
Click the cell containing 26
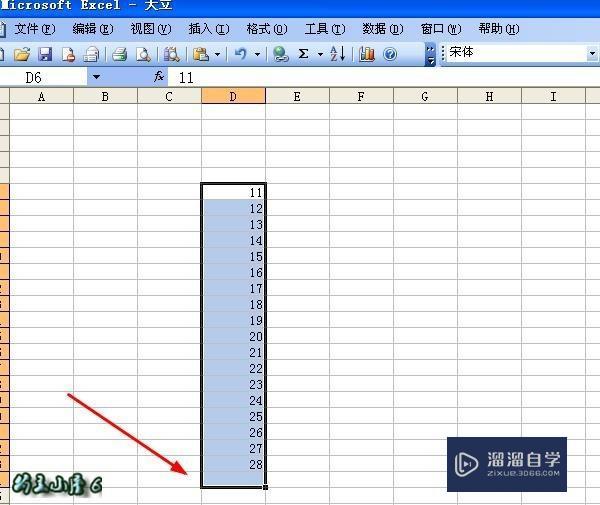pos(233,432)
